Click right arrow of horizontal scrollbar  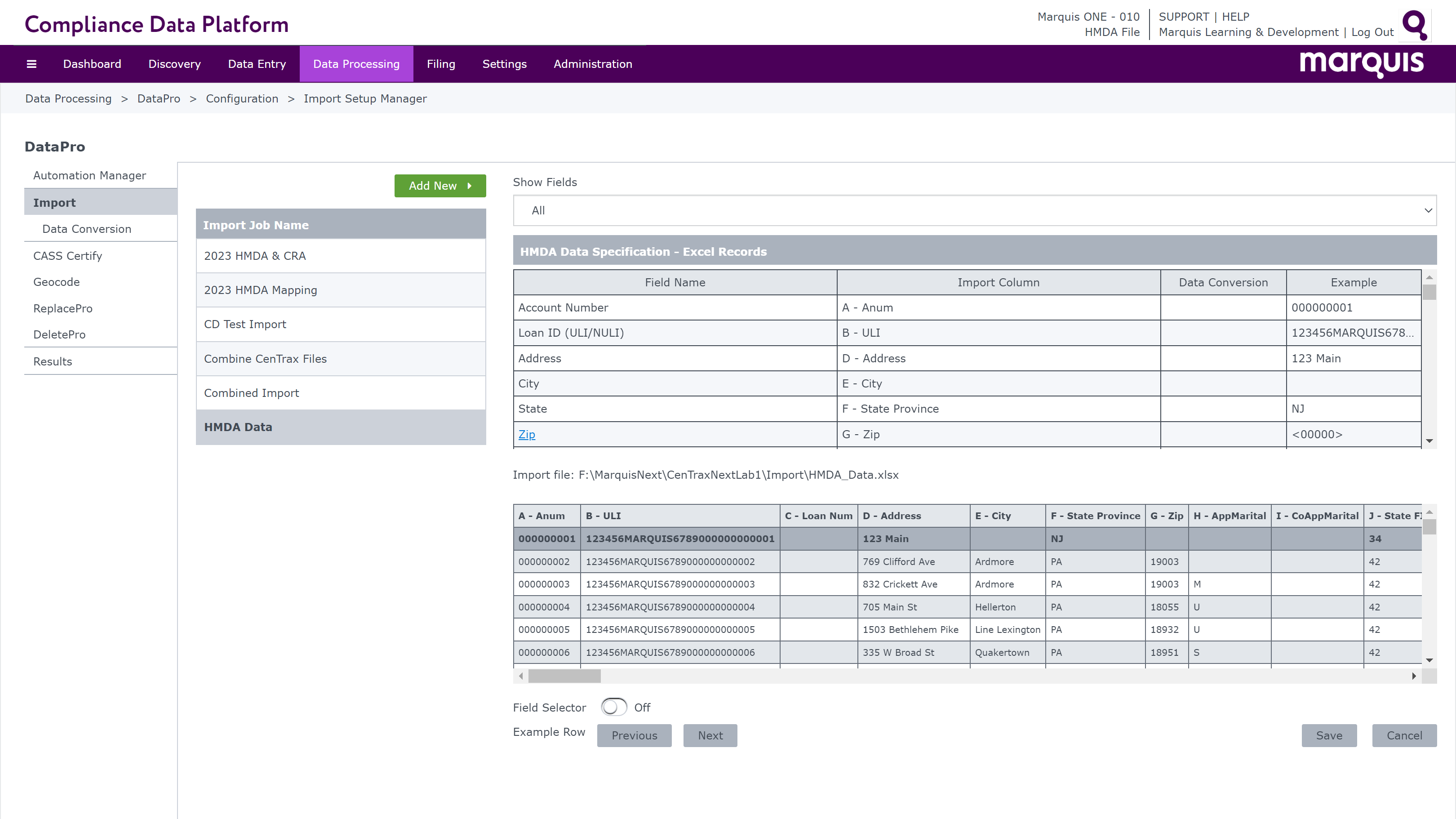1414,676
